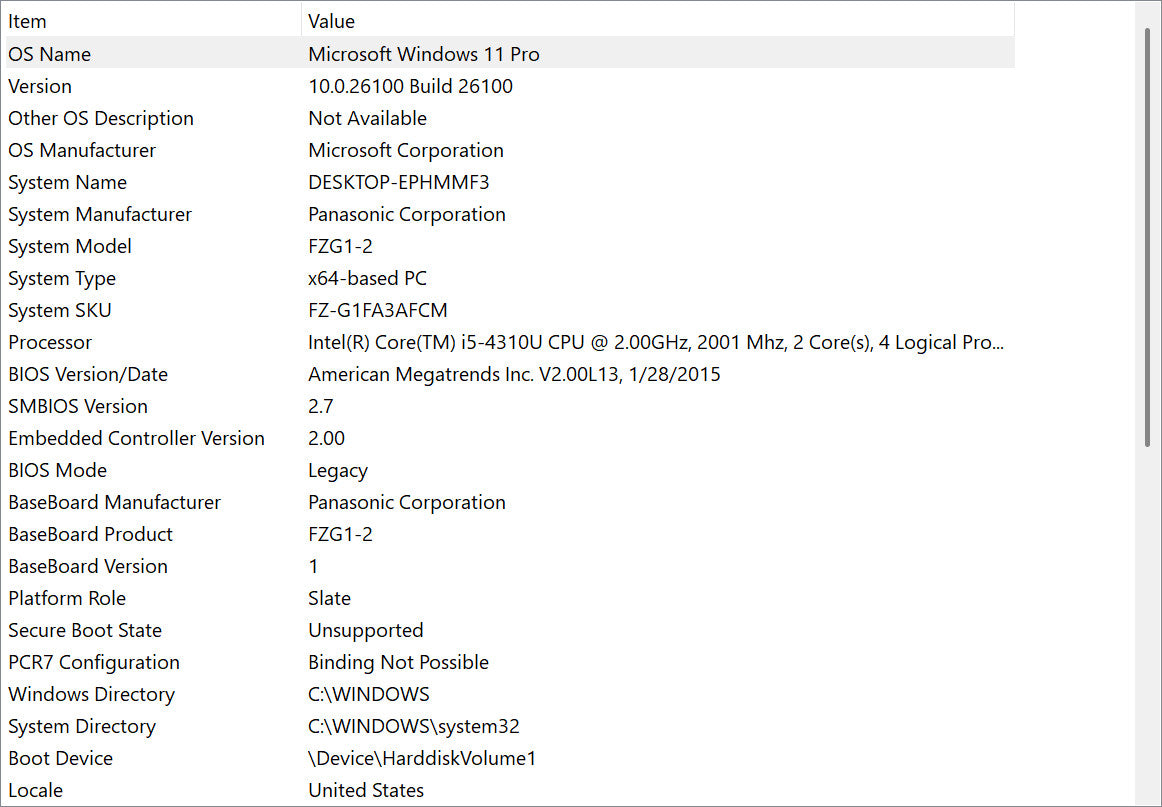Select the Version row
Viewport: 1162px width, 807px height.
[40, 86]
